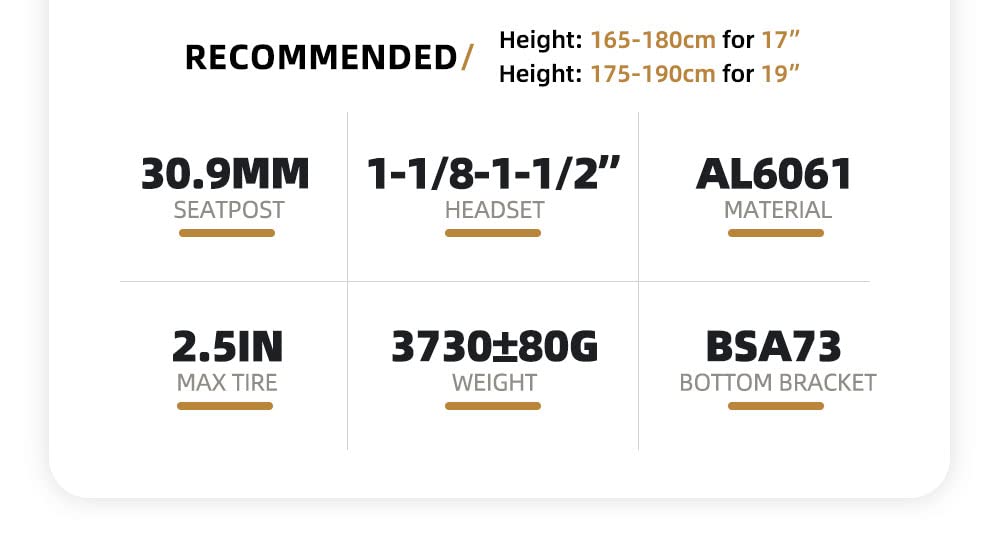
Task: Click the BOTTOM BRACKET label
Action: (777, 382)
